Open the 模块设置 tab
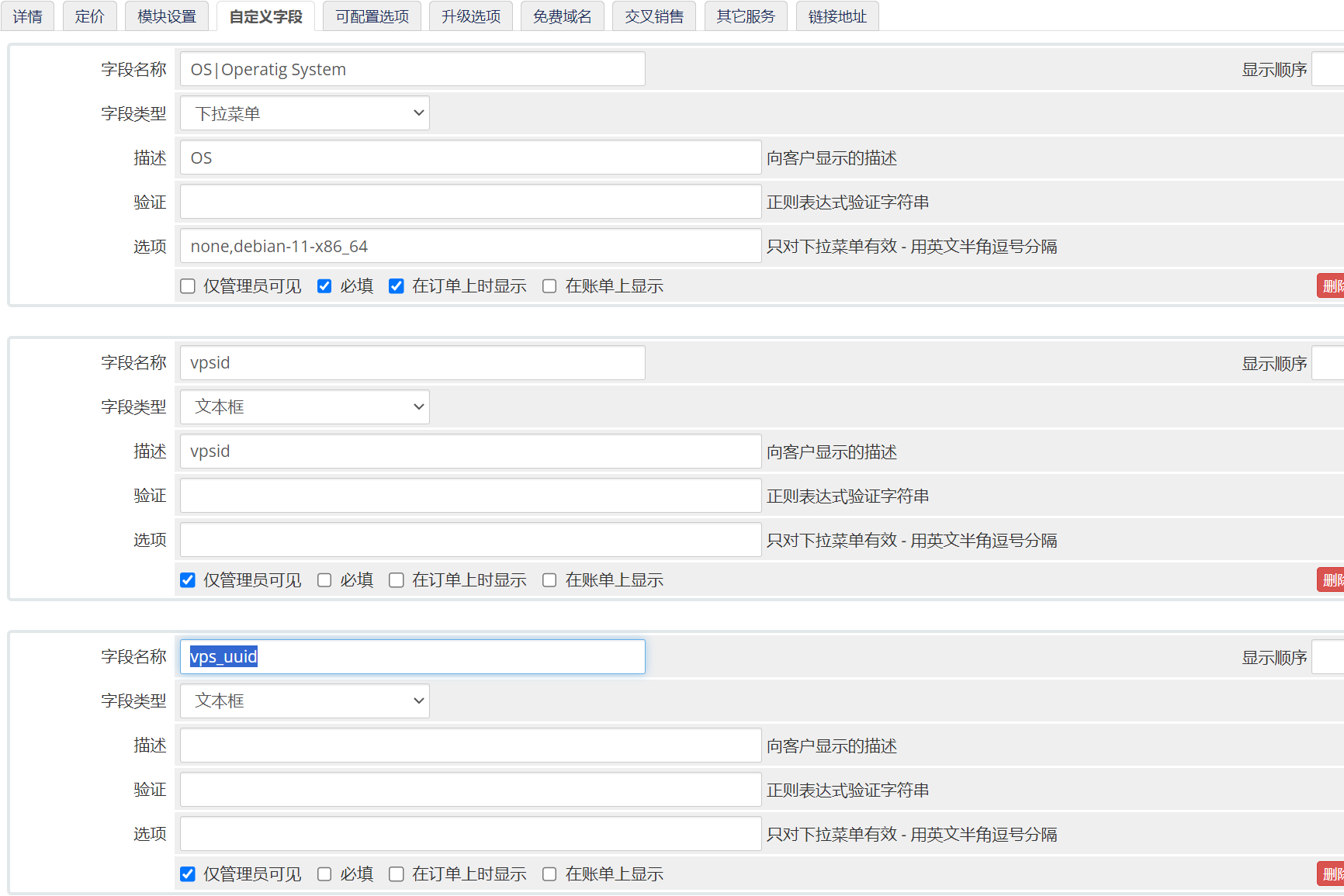The height and width of the screenshot is (896, 1344). point(167,16)
